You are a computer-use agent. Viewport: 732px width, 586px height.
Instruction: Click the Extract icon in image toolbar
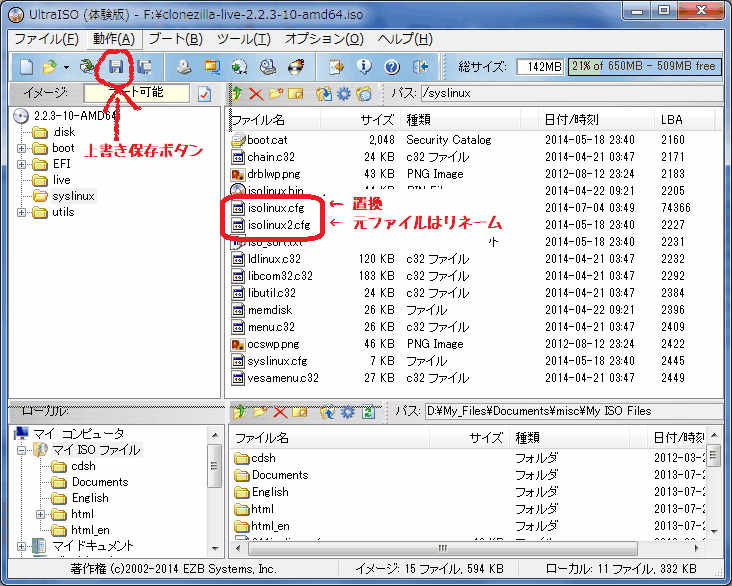pyautogui.click(x=324, y=94)
